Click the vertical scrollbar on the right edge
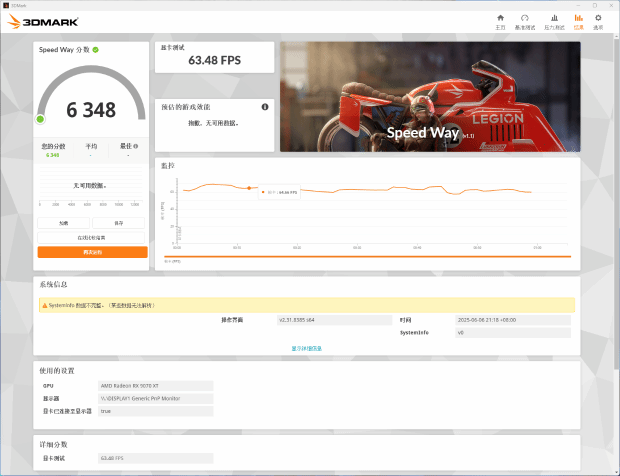The height and width of the screenshot is (476, 620). [x=616, y=202]
